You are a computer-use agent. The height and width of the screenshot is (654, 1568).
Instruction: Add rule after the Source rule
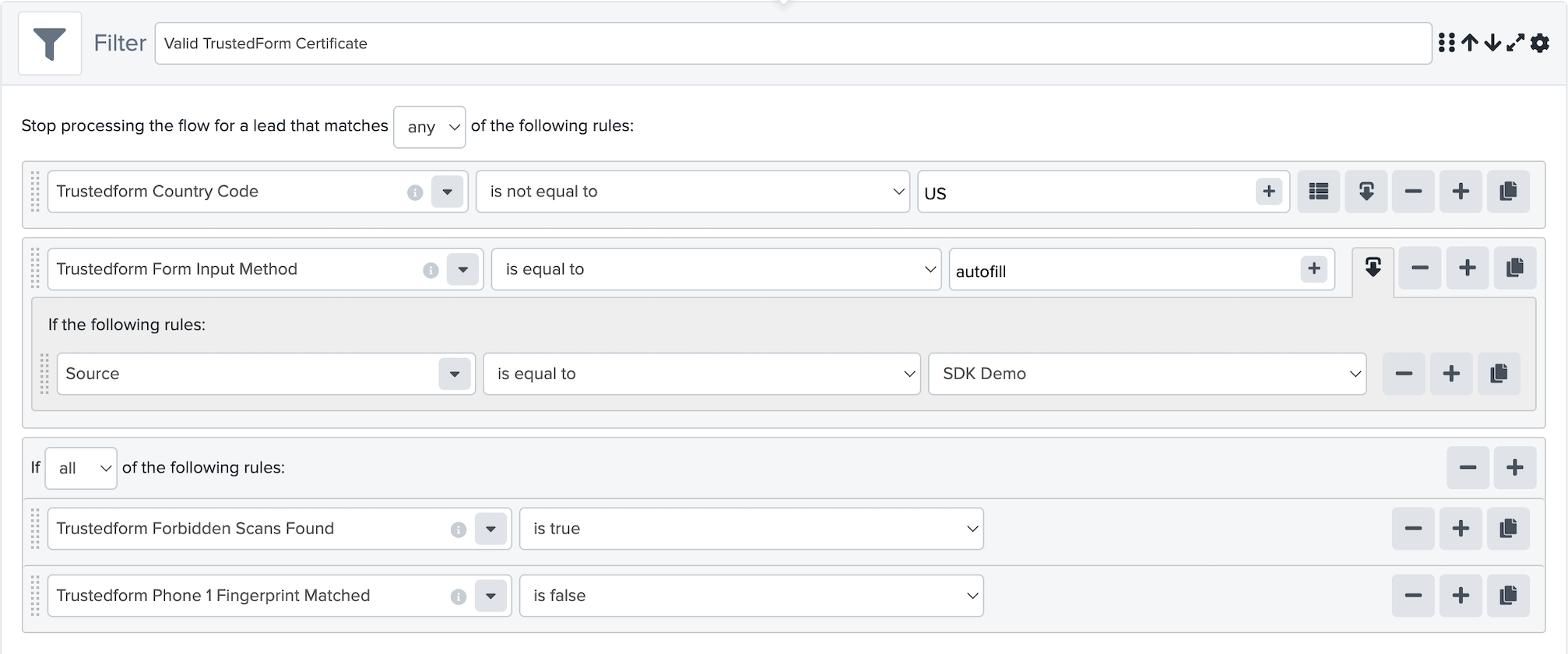click(1452, 374)
